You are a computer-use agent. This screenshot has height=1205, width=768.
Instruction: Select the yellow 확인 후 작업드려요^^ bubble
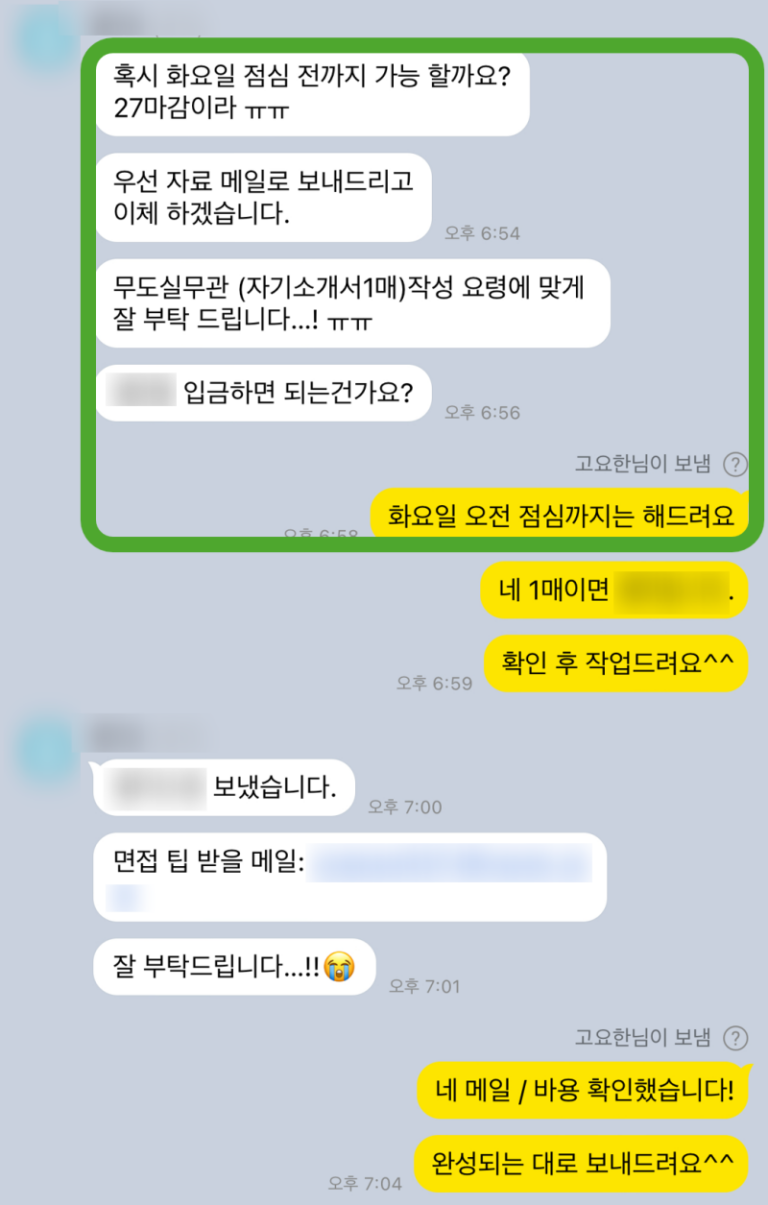tap(617, 664)
